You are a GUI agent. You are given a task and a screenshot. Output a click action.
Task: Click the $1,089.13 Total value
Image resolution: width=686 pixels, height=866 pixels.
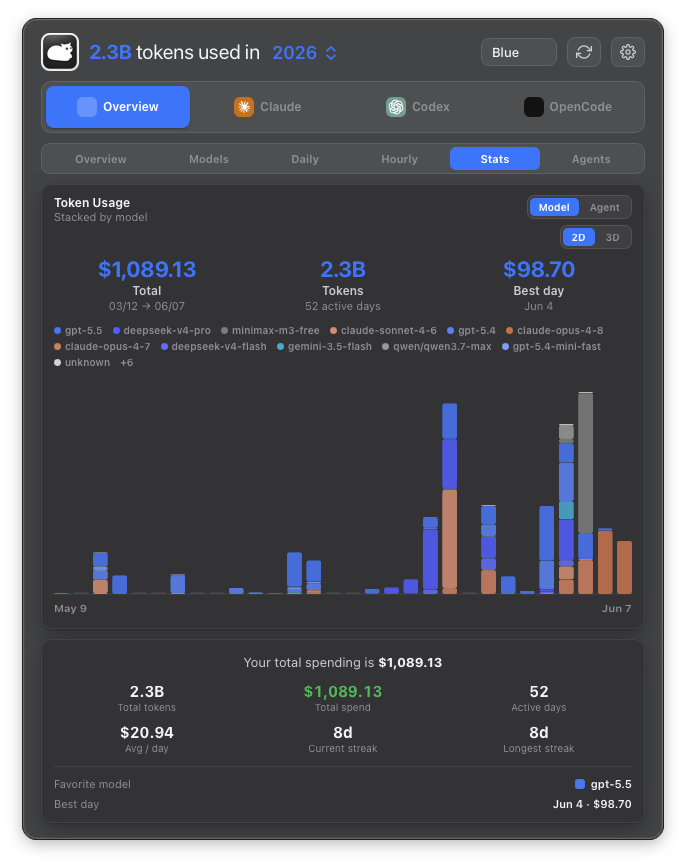[147, 270]
